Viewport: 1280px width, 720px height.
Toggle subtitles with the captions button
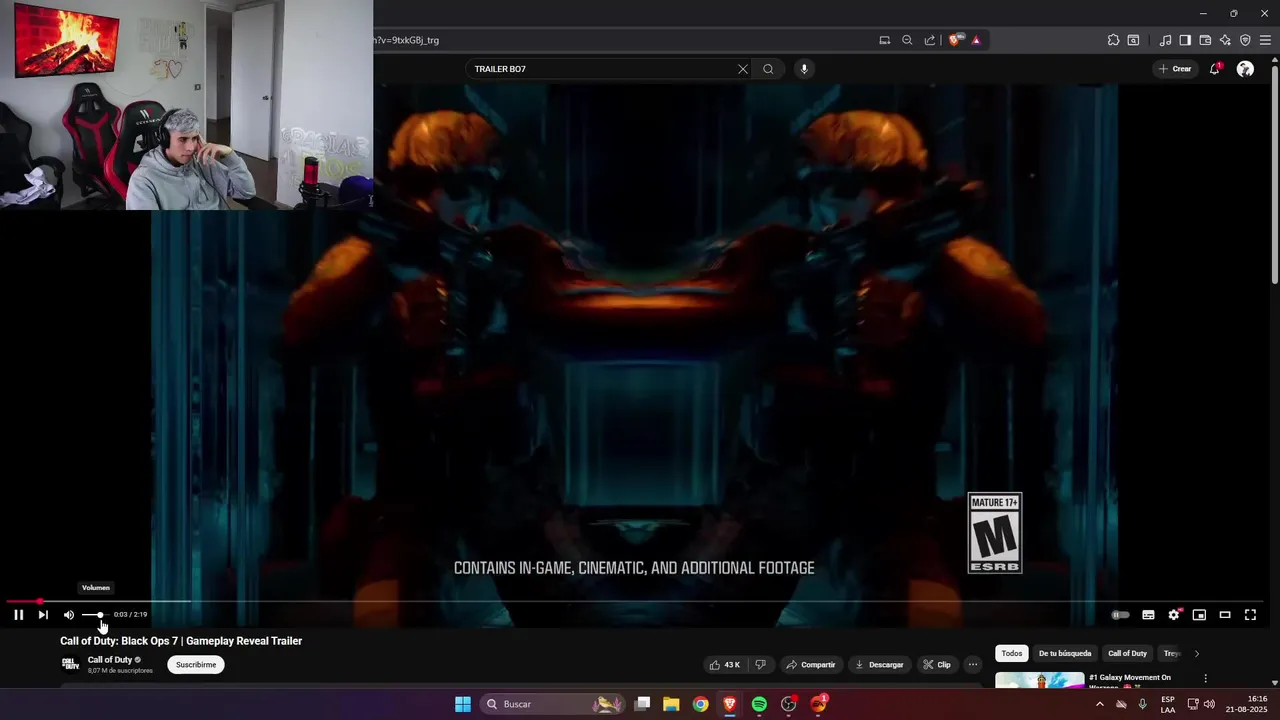(x=1148, y=615)
